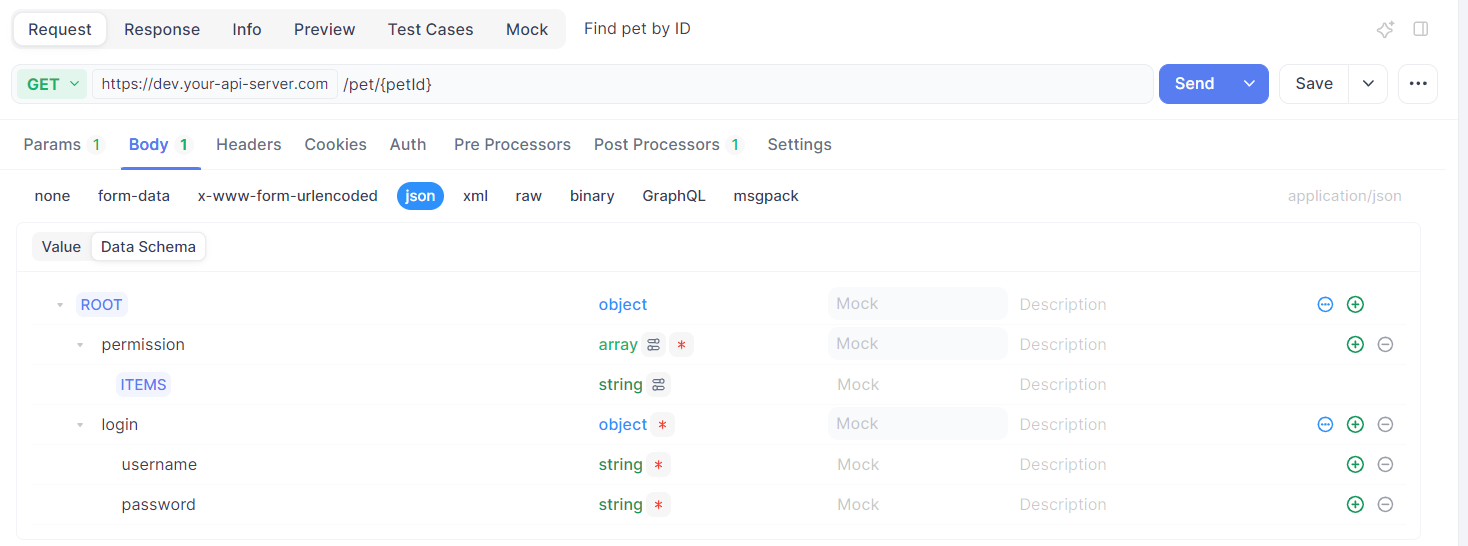The width and height of the screenshot is (1468, 546).
Task: Select the none body type
Action: (52, 196)
